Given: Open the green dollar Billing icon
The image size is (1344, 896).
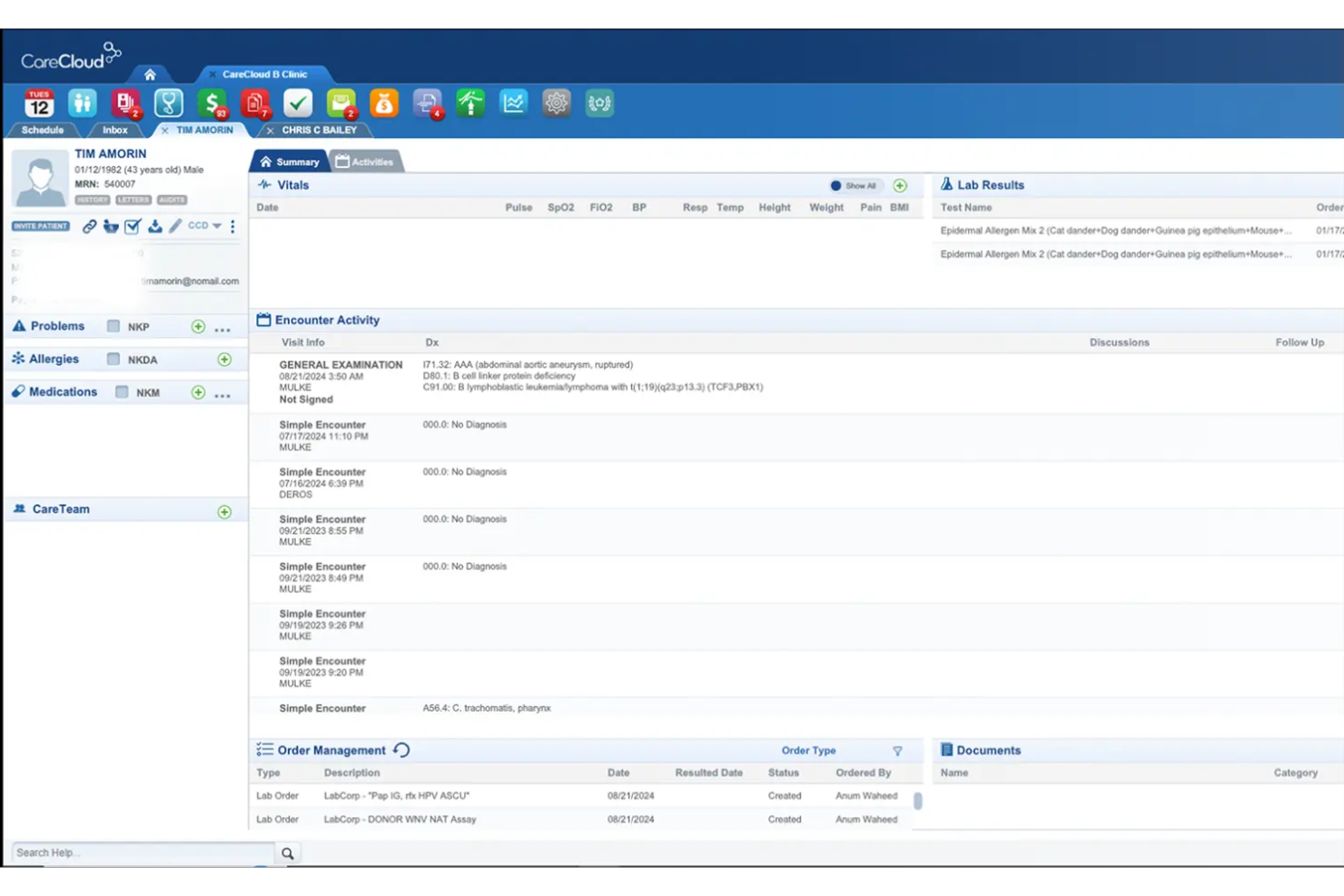Looking at the screenshot, I should pyautogui.click(x=212, y=103).
